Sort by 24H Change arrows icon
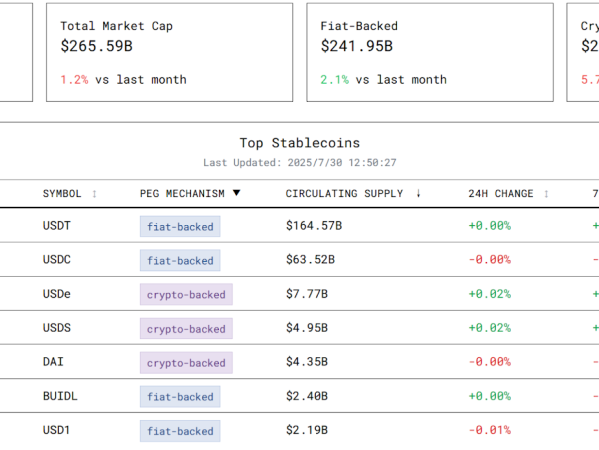Viewport: 599px width, 450px height. point(546,194)
